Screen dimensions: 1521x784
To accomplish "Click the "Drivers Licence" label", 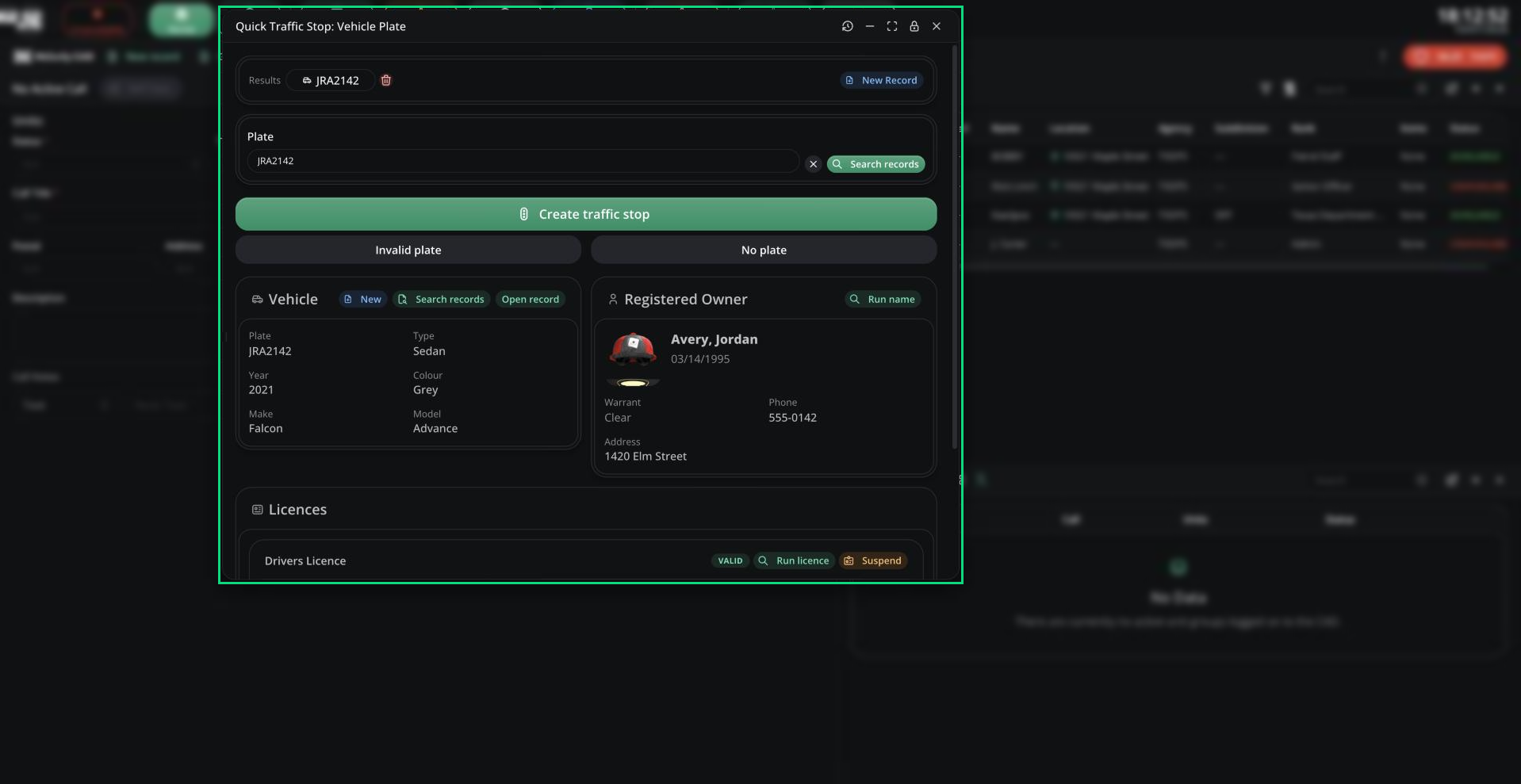I will [305, 561].
